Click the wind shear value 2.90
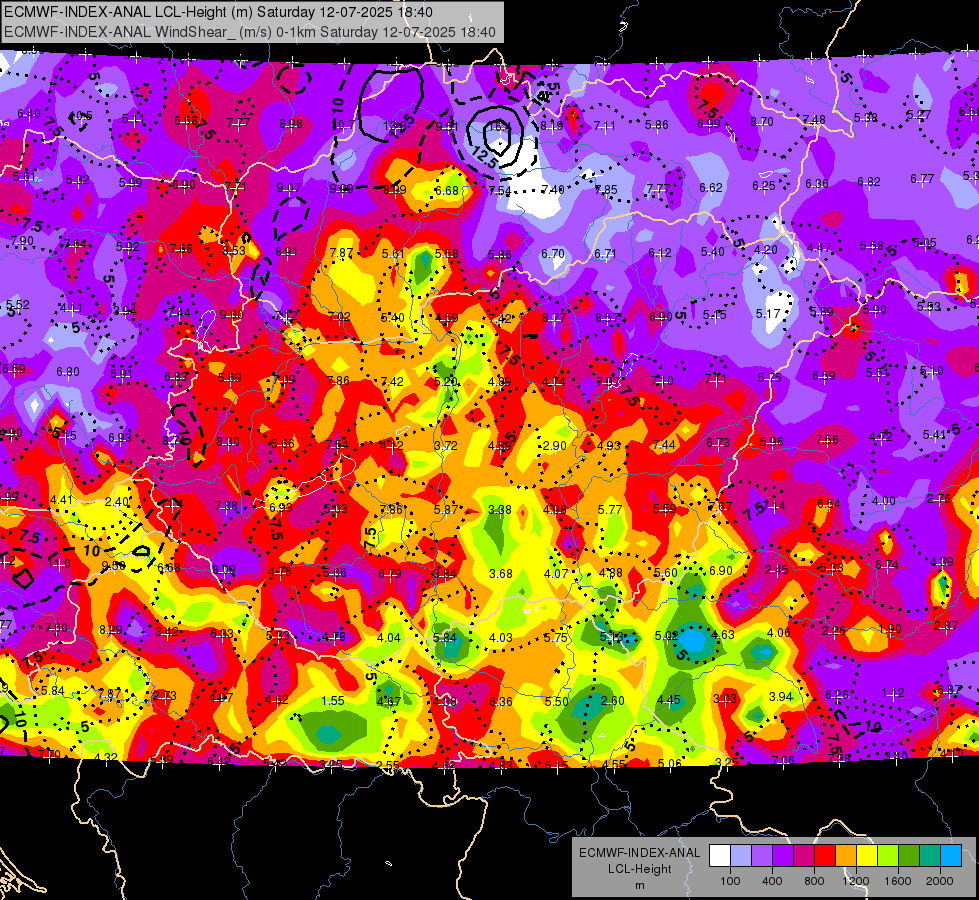The image size is (979, 900). pos(554,445)
